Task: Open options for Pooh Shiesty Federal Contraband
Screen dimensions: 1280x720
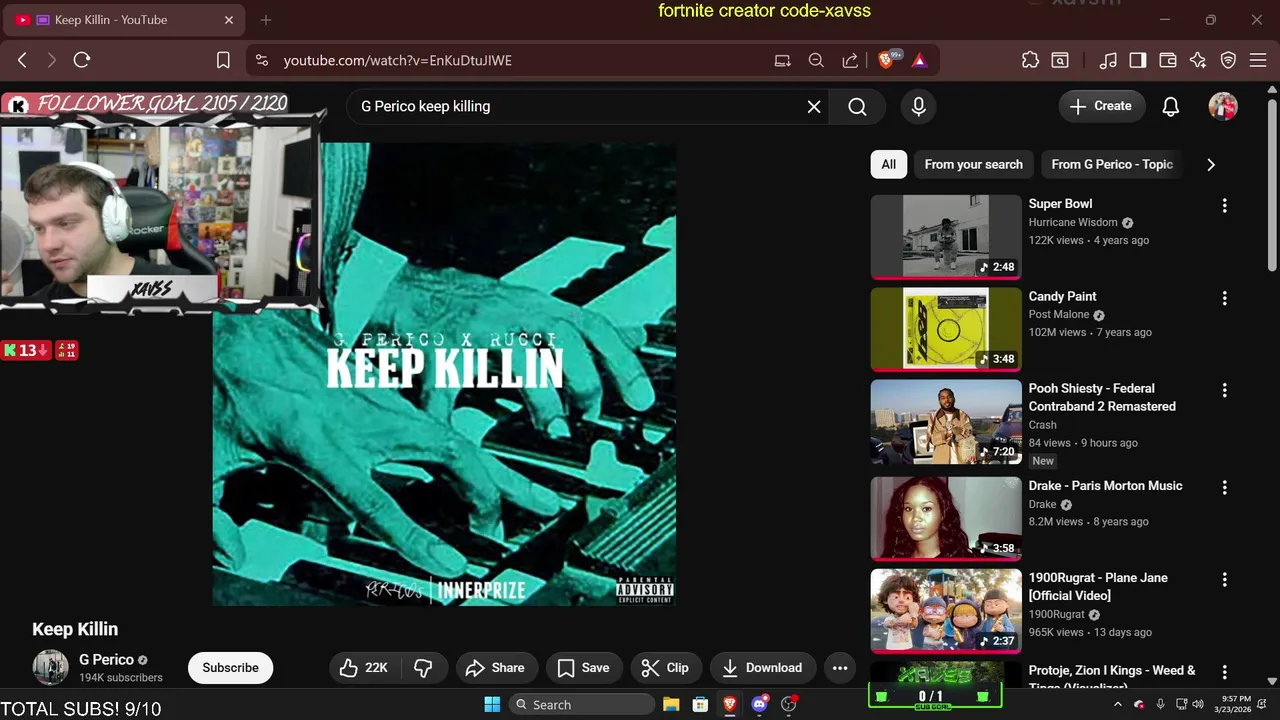Action: click(x=1224, y=391)
